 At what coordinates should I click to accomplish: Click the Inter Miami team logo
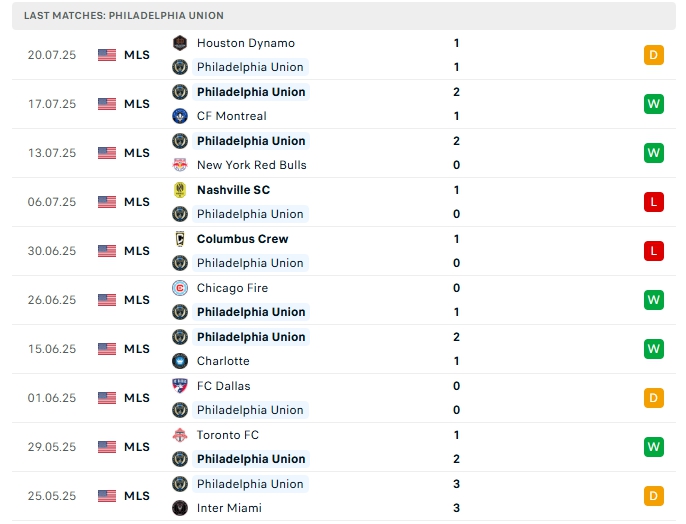point(180,508)
